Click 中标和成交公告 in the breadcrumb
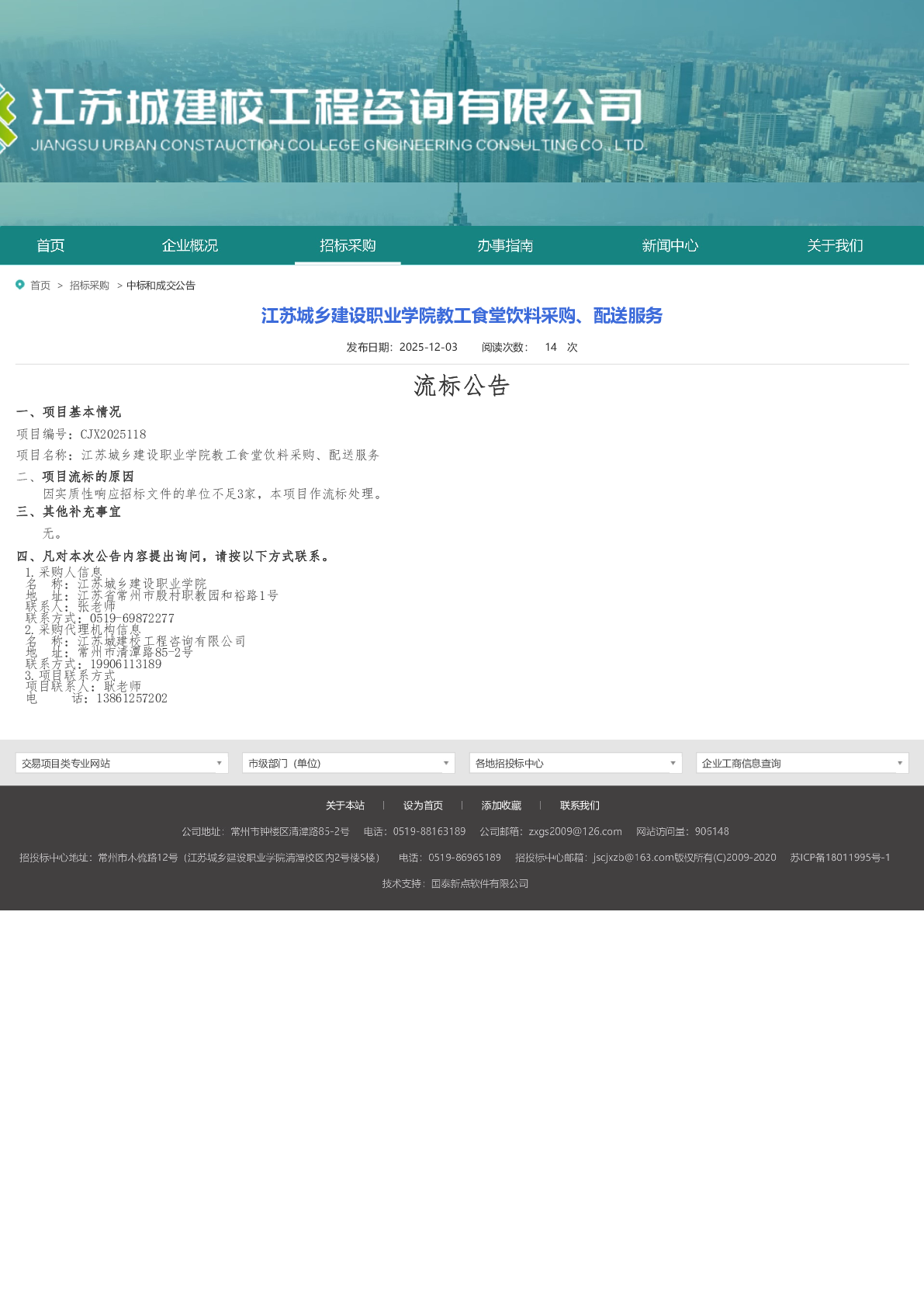924x1307 pixels. coord(161,286)
